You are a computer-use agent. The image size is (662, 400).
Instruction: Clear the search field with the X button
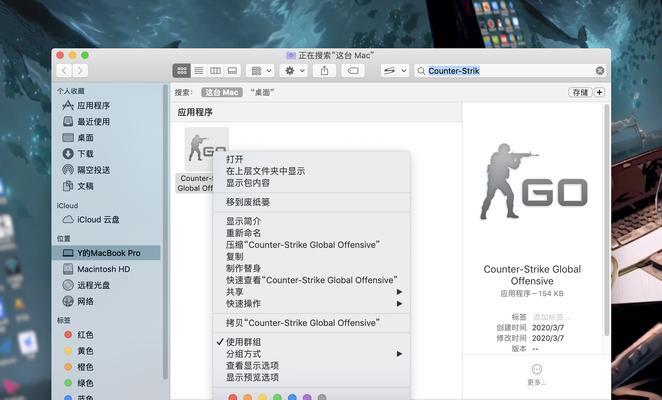600,71
